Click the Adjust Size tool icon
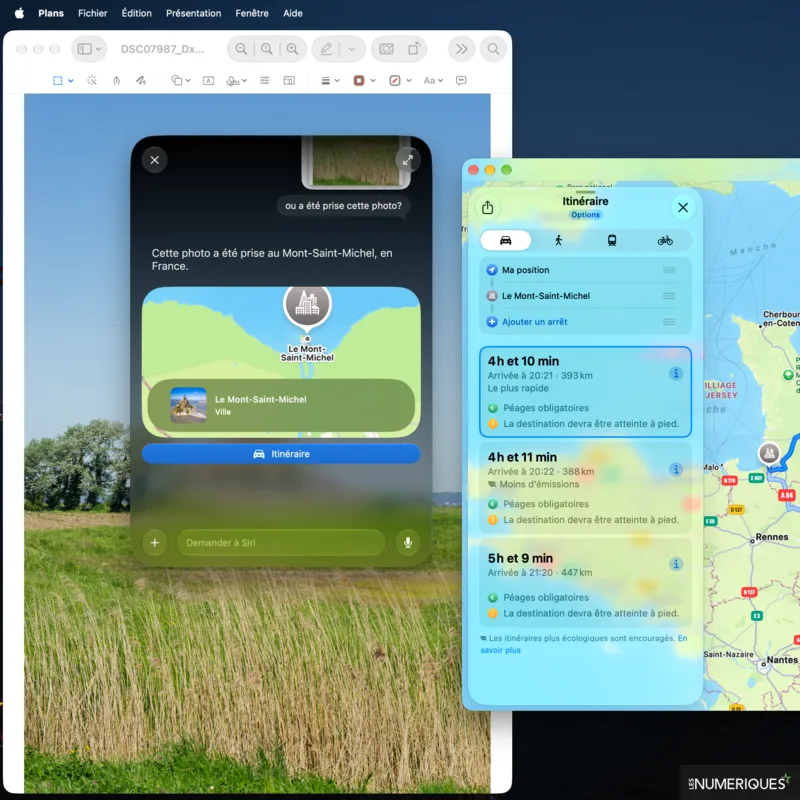The height and width of the screenshot is (800, 800). coord(289,81)
